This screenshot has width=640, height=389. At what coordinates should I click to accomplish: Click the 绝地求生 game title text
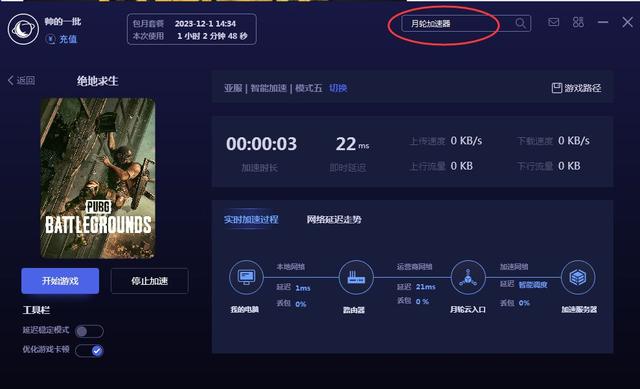pyautogui.click(x=98, y=81)
